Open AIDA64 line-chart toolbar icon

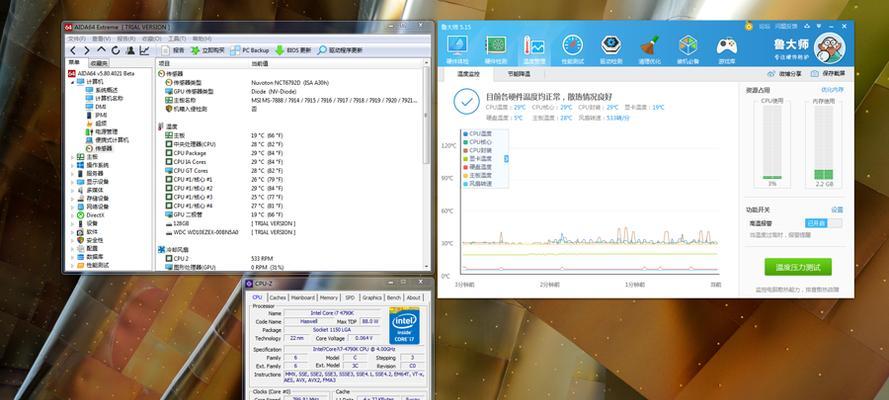(144, 50)
